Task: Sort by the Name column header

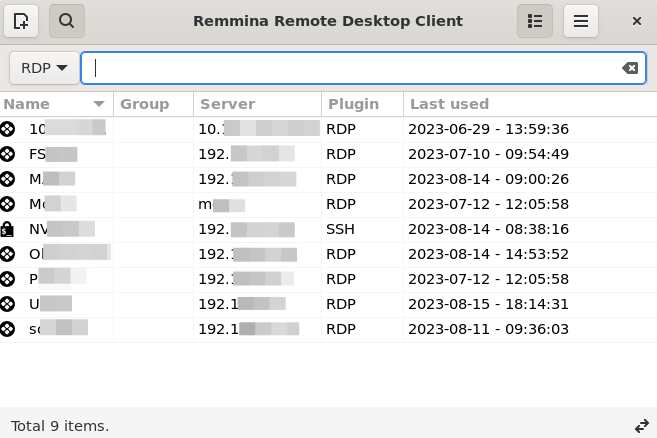Action: click(56, 104)
